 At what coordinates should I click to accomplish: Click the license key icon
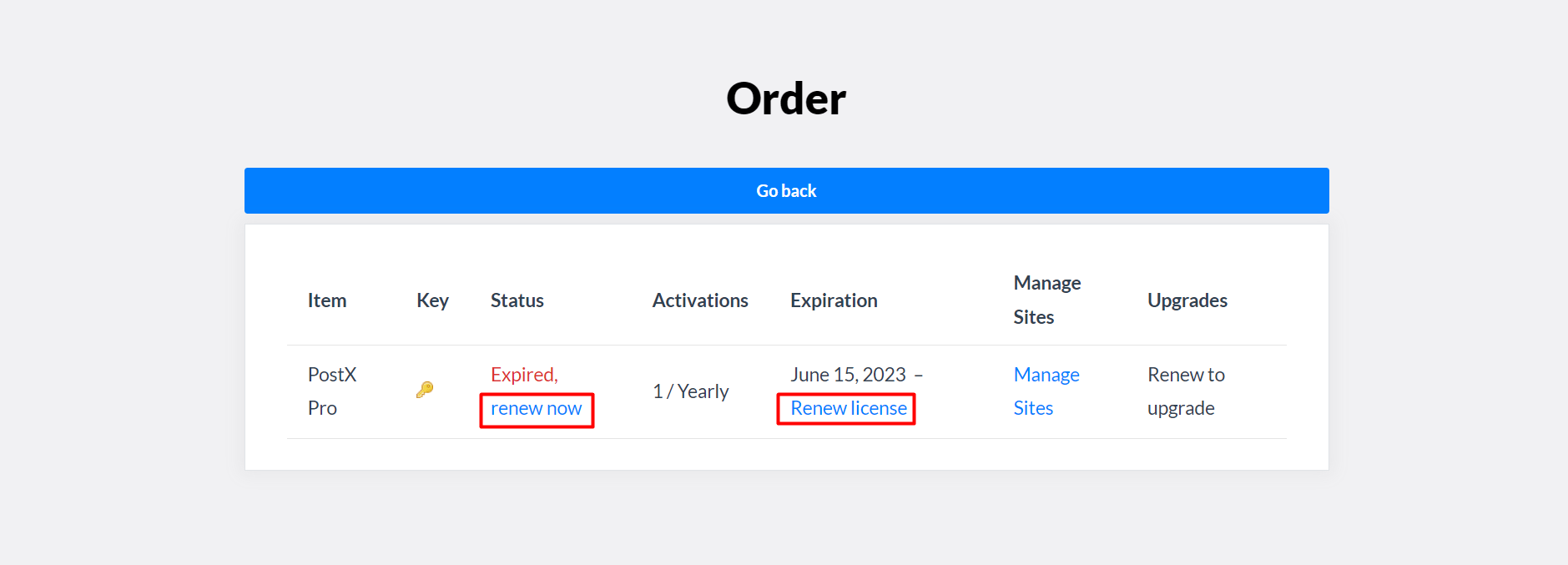(x=425, y=390)
